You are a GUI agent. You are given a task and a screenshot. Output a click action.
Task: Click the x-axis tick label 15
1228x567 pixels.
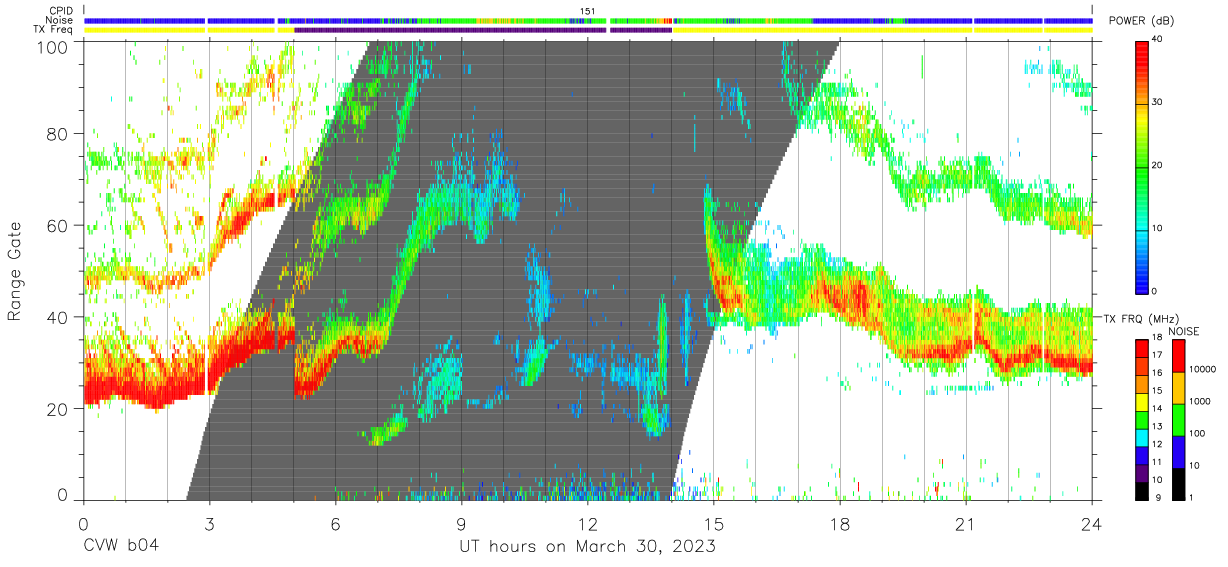714,523
